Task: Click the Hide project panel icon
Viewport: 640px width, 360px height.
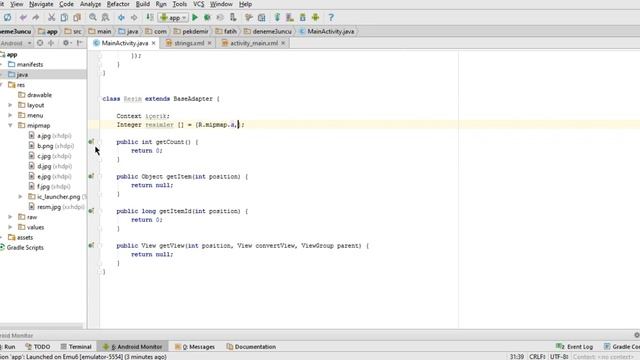Action: pyautogui.click(x=80, y=43)
